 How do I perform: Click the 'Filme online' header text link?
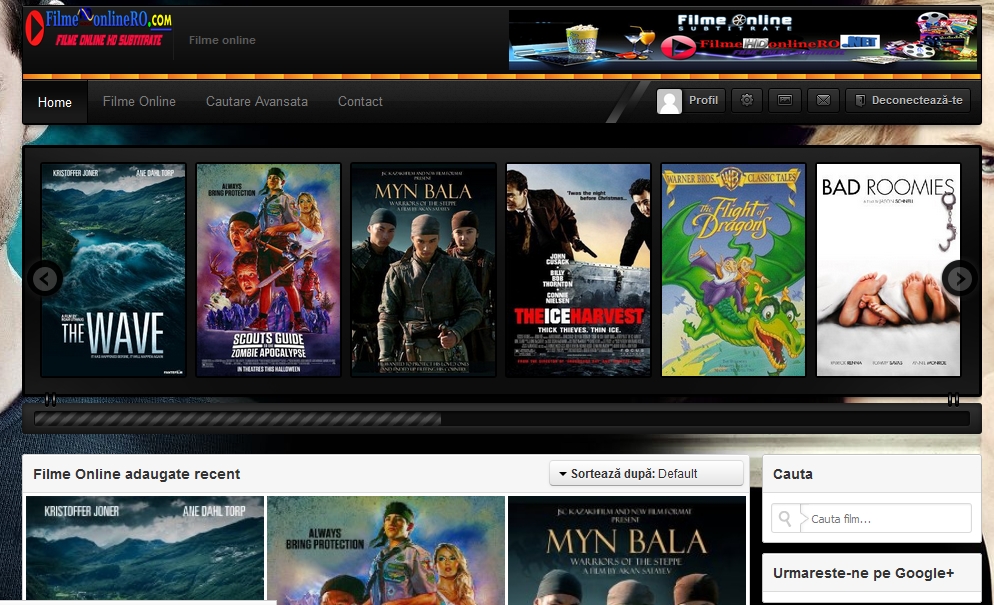[x=222, y=40]
